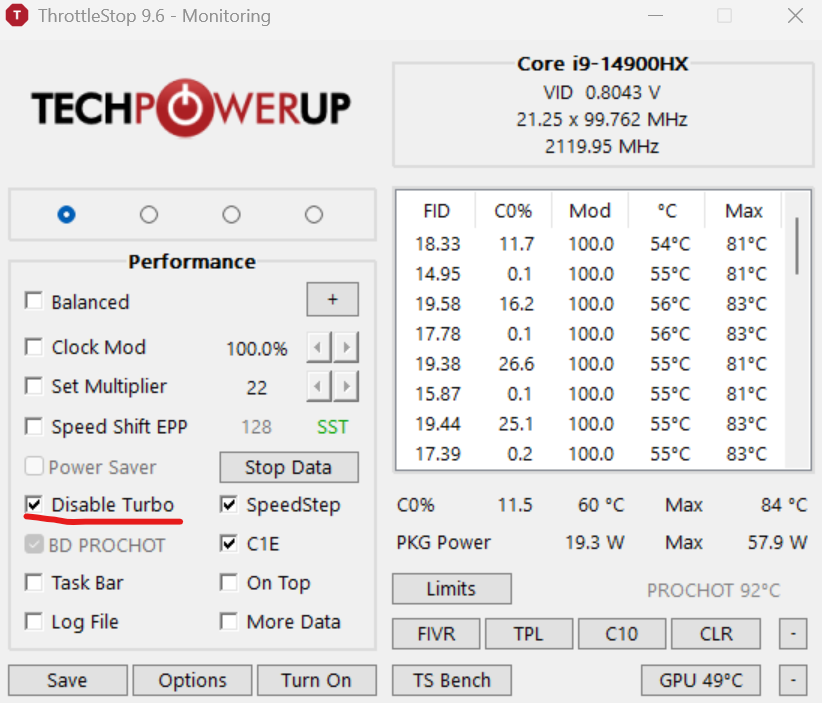Click the max package power 57.9 W
Screen dimensions: 822x703
pyautogui.click(x=777, y=543)
